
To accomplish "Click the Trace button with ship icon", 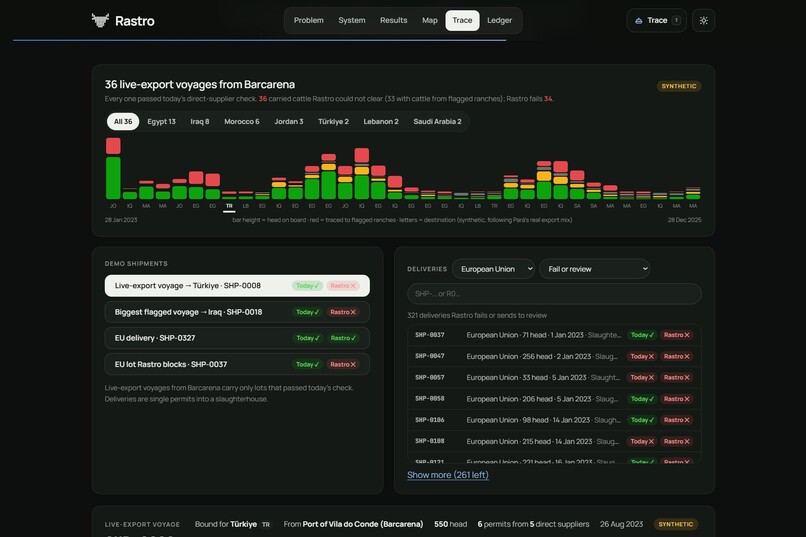I will click(656, 21).
